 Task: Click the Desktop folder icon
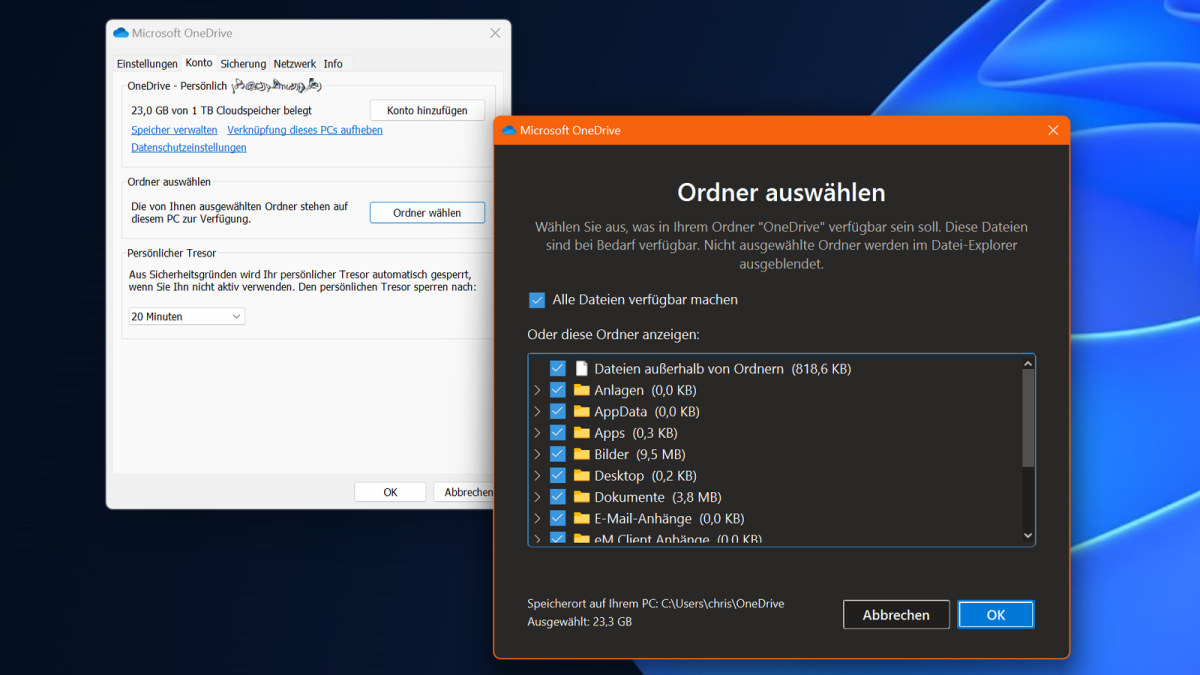click(582, 475)
